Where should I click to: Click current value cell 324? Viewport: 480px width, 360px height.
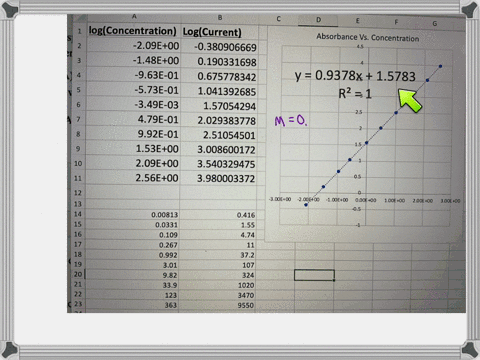pyautogui.click(x=218, y=275)
